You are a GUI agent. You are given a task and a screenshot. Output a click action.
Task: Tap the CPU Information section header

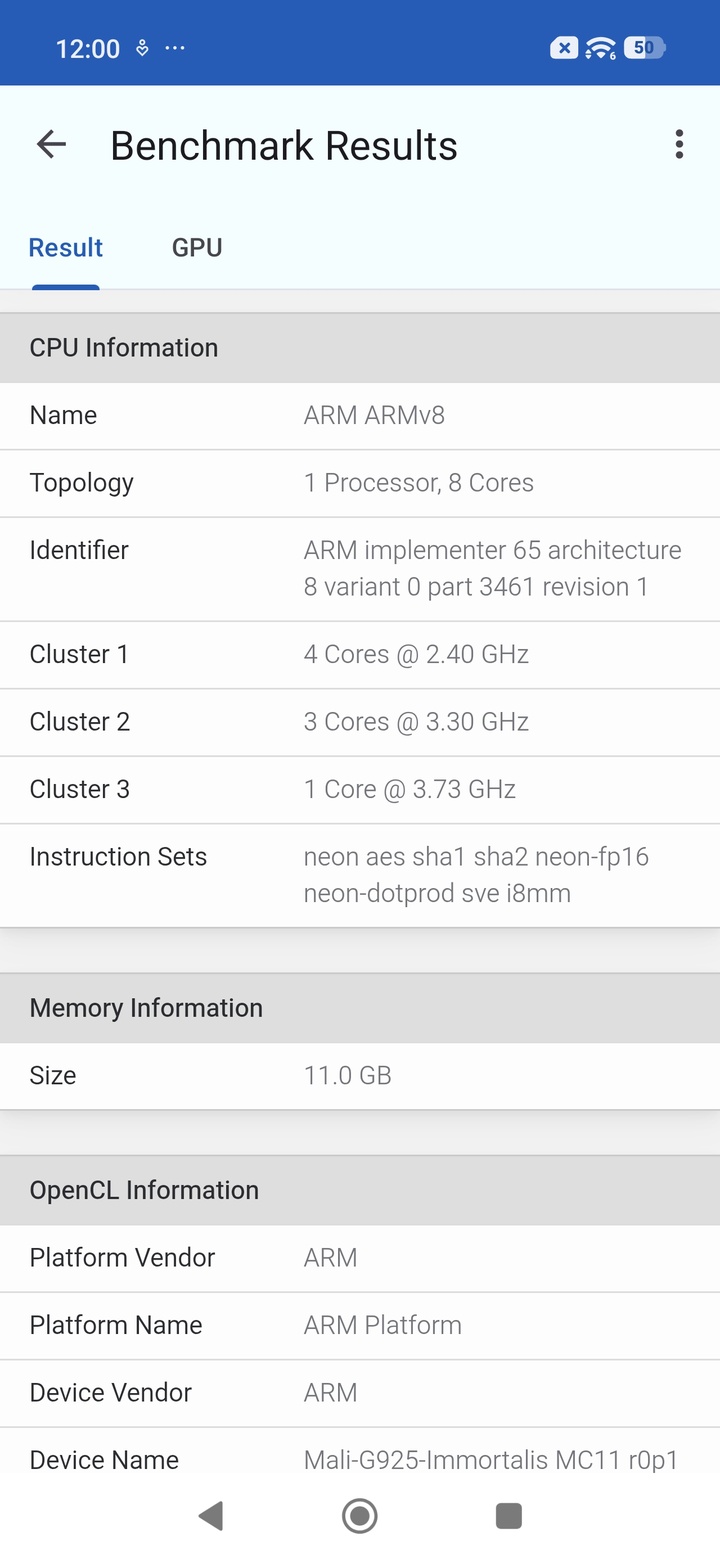tap(360, 348)
